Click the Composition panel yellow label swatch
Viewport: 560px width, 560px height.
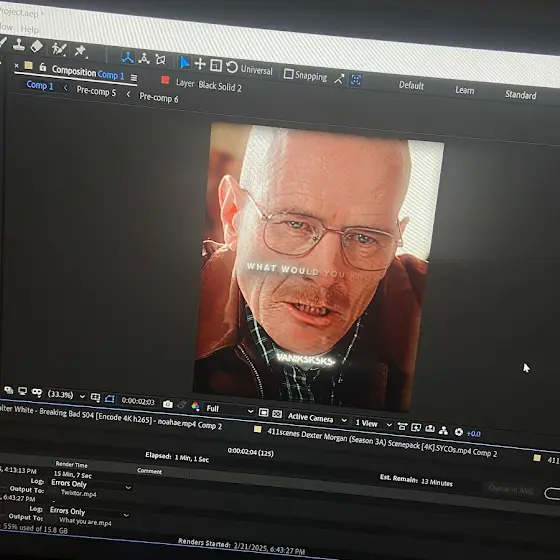(29, 65)
